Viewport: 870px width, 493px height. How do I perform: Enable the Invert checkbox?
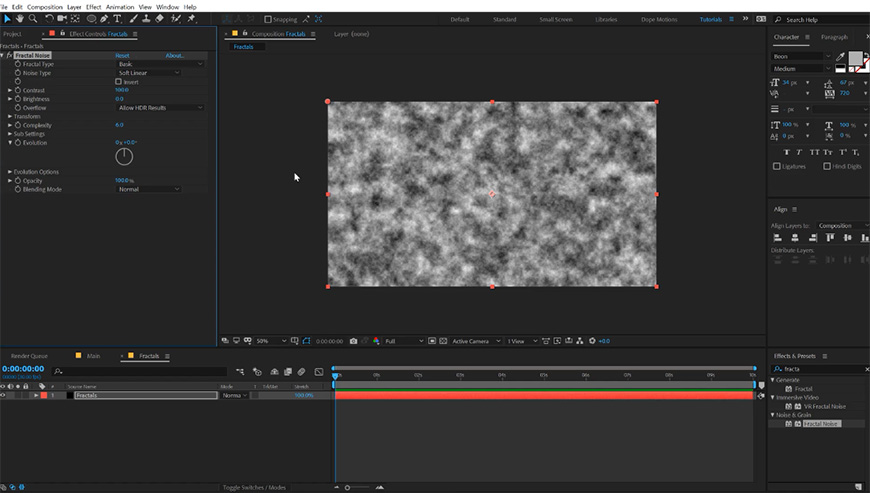click(x=119, y=81)
